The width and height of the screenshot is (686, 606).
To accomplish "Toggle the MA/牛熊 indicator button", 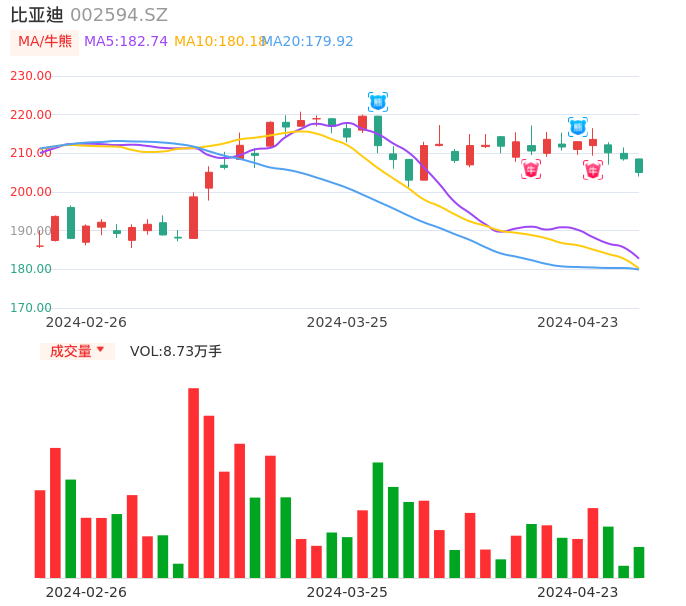I will pyautogui.click(x=45, y=42).
